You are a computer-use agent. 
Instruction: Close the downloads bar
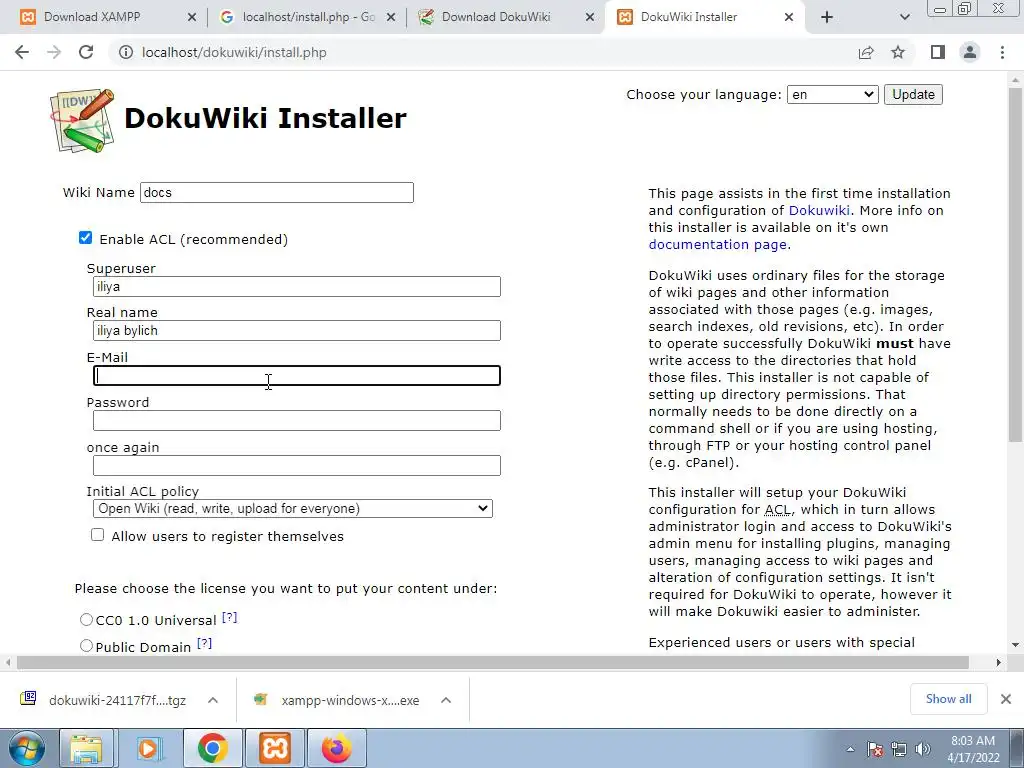1006,699
